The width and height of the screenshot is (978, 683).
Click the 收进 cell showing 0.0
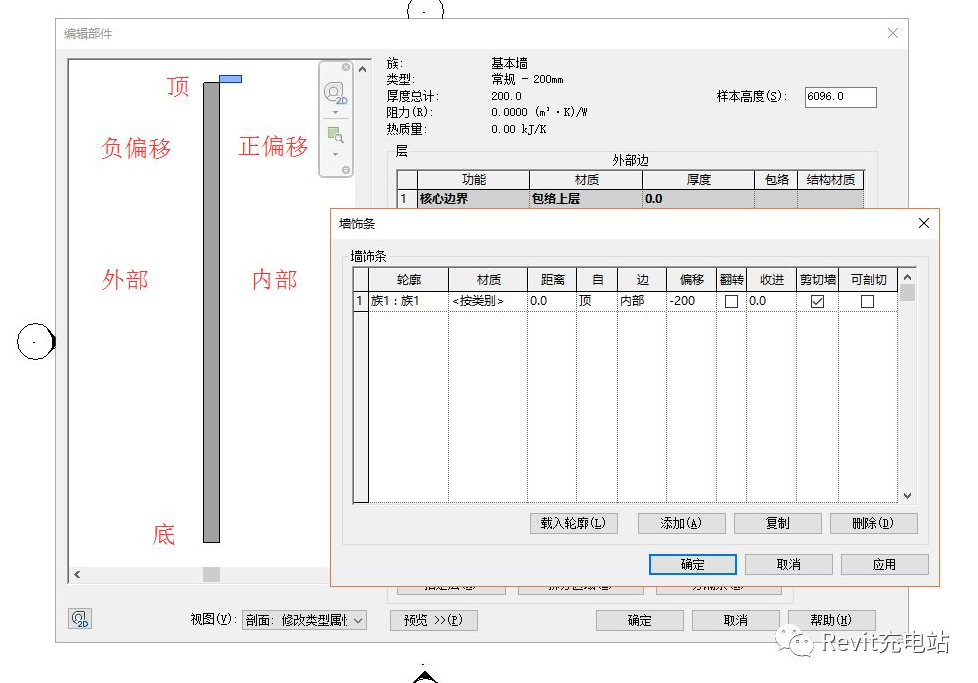coord(771,301)
